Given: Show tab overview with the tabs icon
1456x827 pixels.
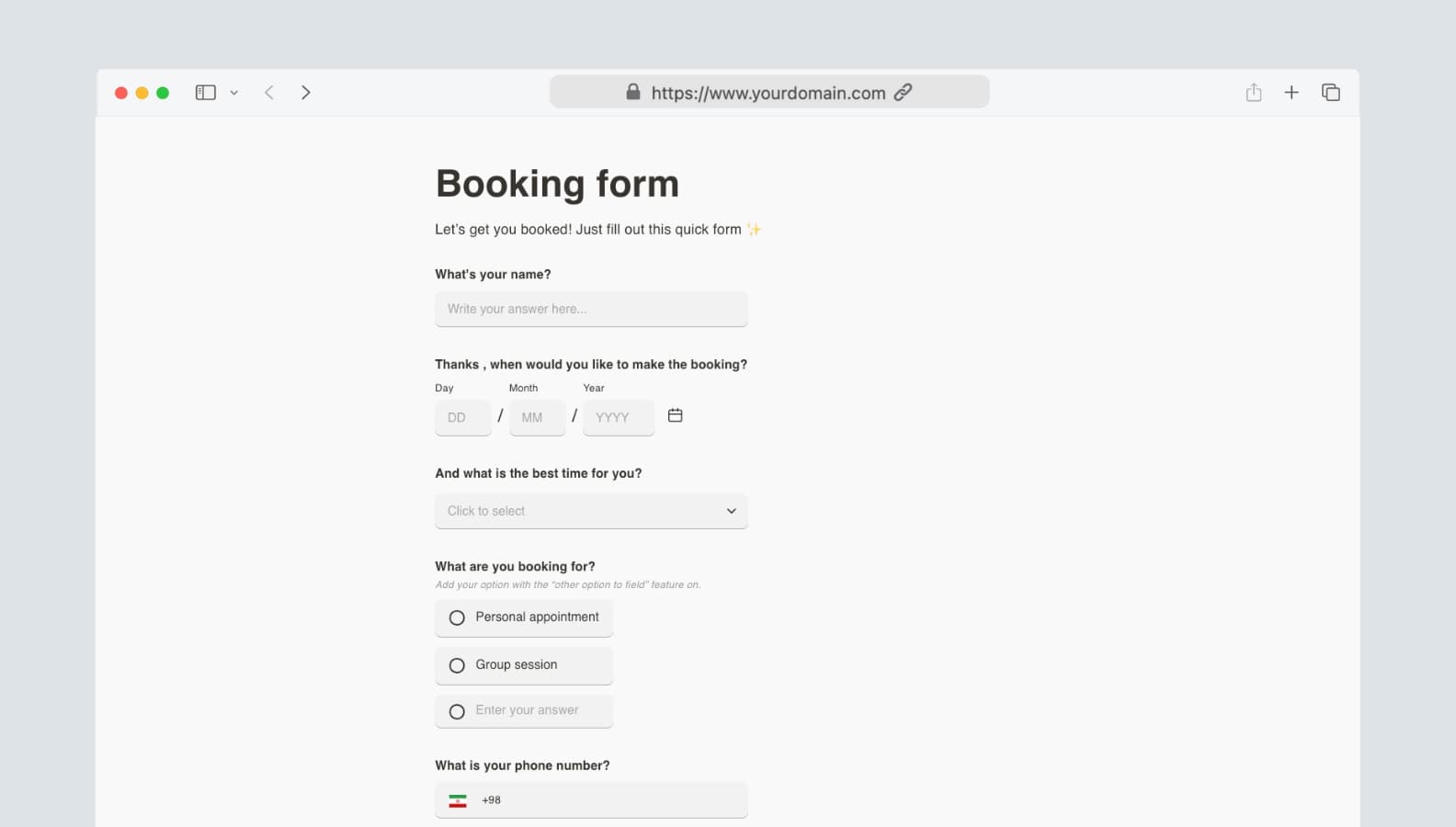Looking at the screenshot, I should pyautogui.click(x=1330, y=92).
